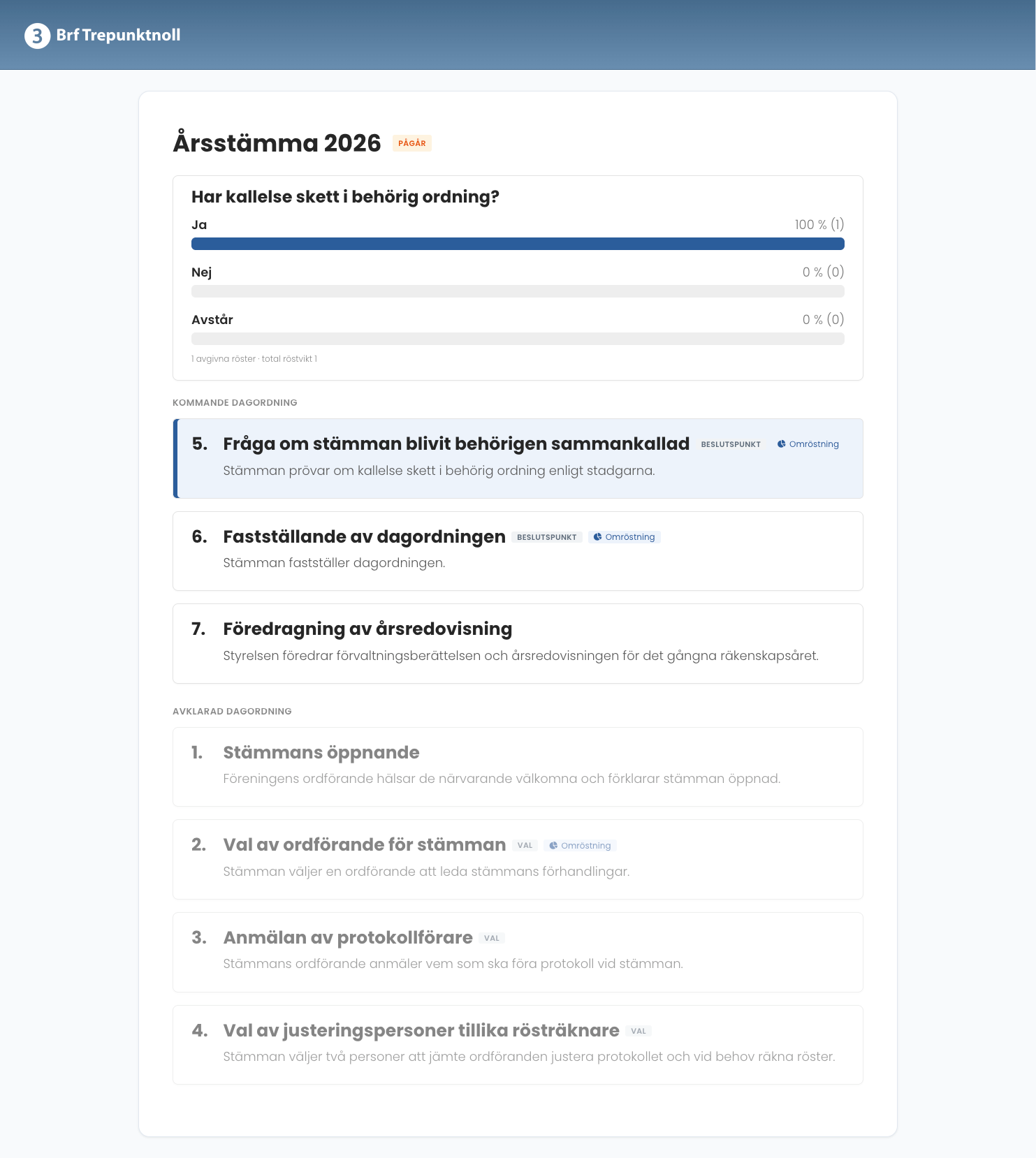
Task: Click the VAL tag on item 3
Action: point(492,938)
